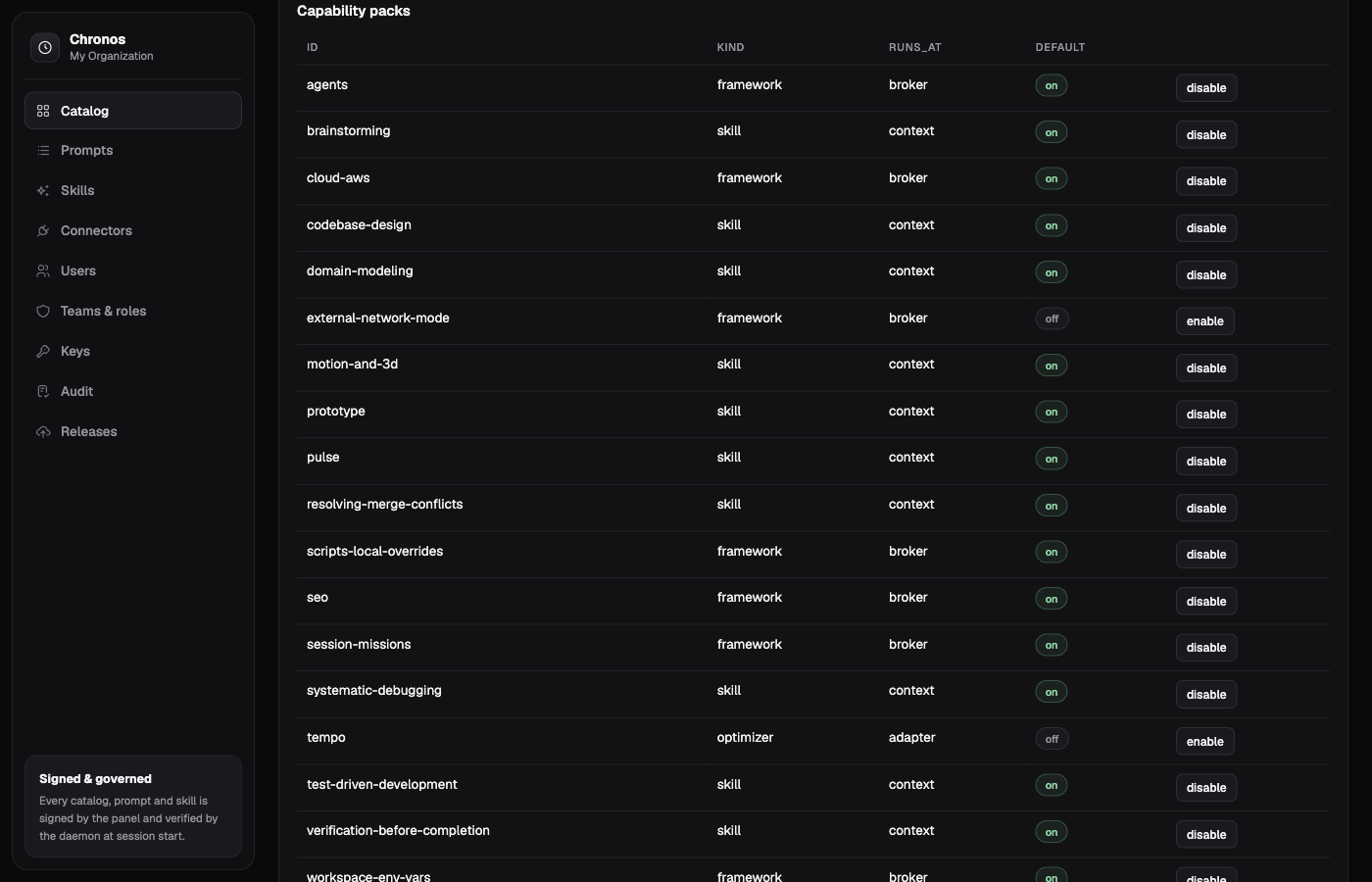Open the Catalog section
Image resolution: width=1372 pixels, height=882 pixels.
click(x=133, y=111)
